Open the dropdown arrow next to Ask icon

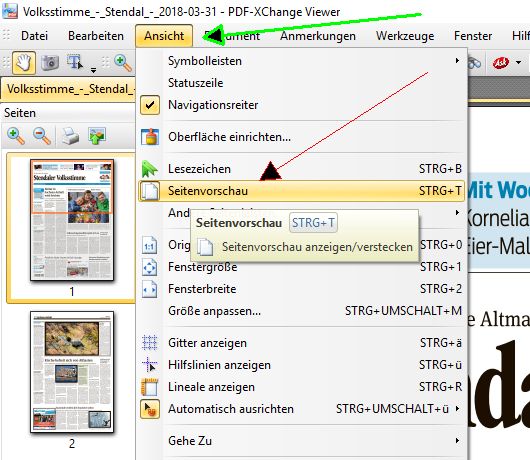coord(518,63)
